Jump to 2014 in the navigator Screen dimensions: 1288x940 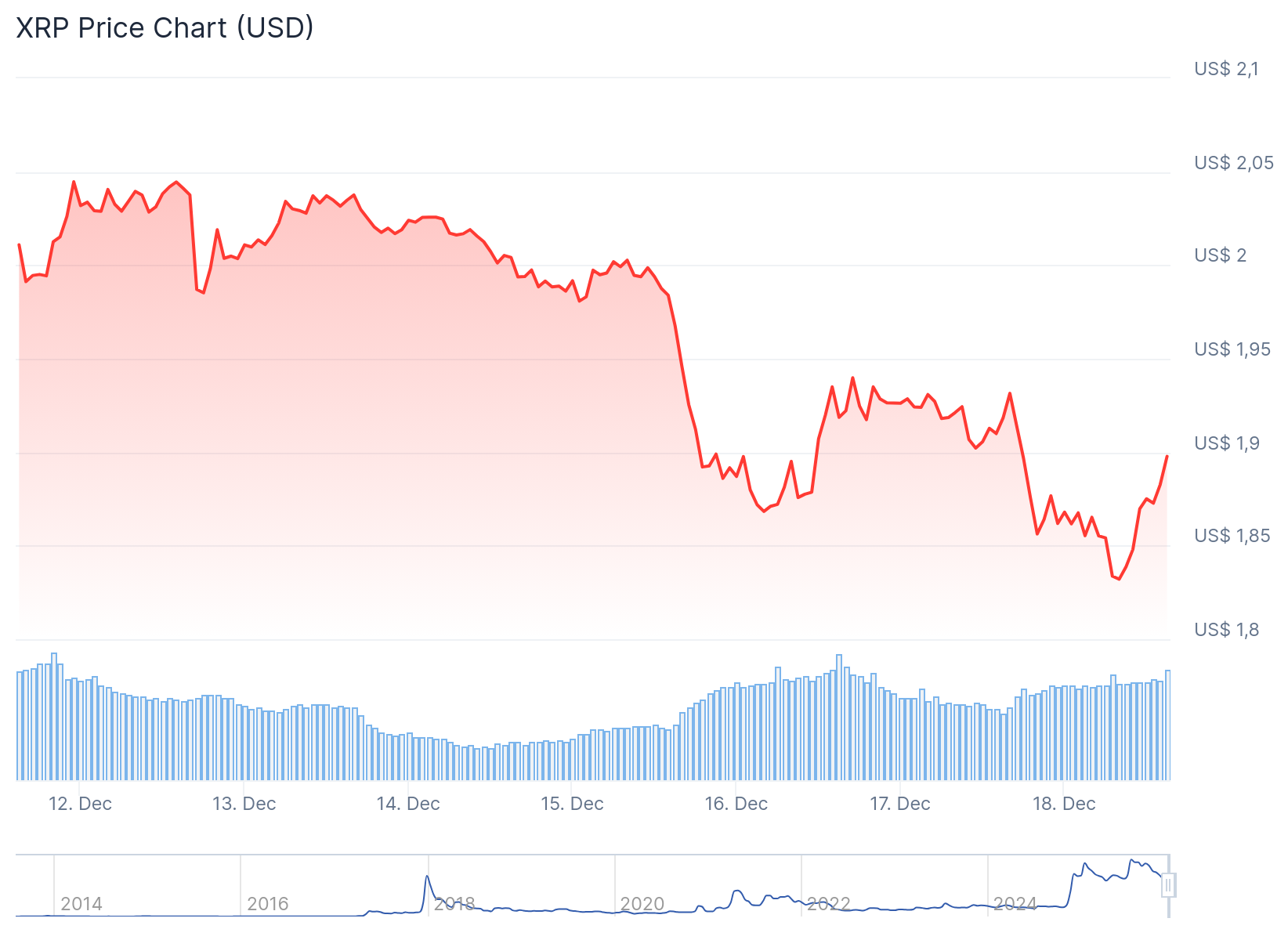[81, 904]
